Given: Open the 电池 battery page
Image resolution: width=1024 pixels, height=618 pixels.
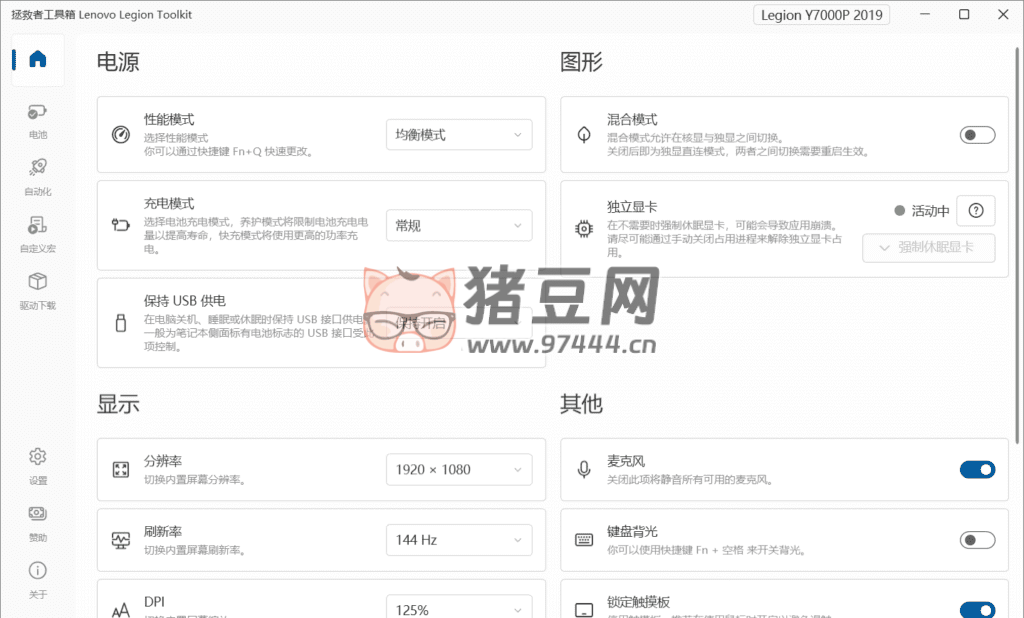Looking at the screenshot, I should (x=38, y=120).
